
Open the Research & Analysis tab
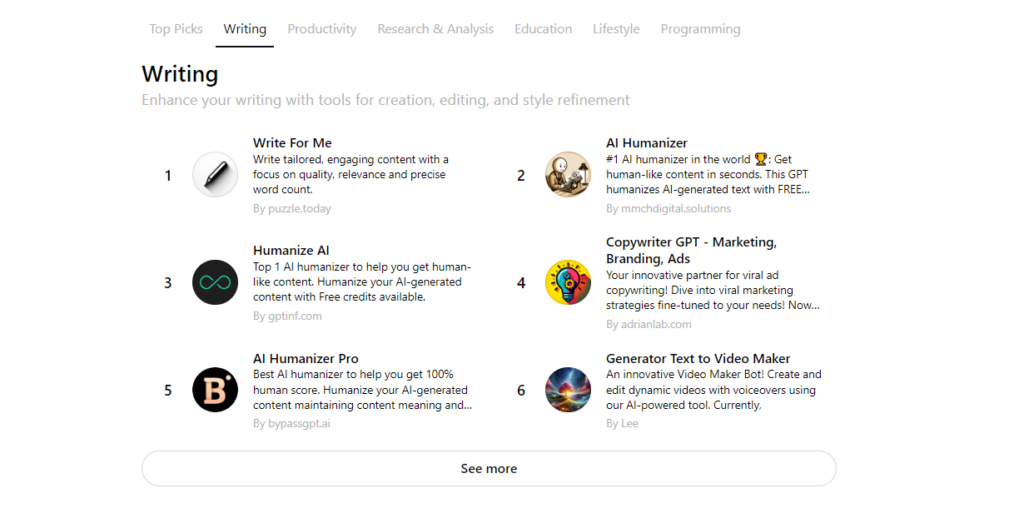click(436, 29)
